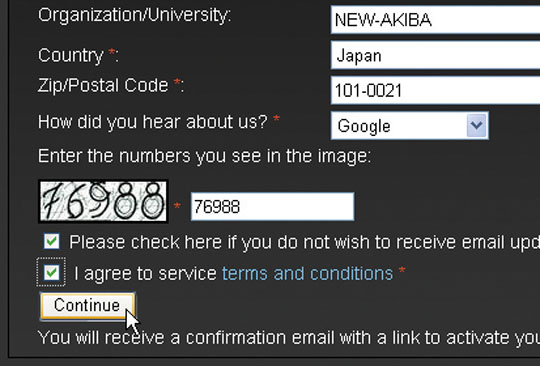Open the 'How did you hear about us' dropdown

pyautogui.click(x=409, y=126)
